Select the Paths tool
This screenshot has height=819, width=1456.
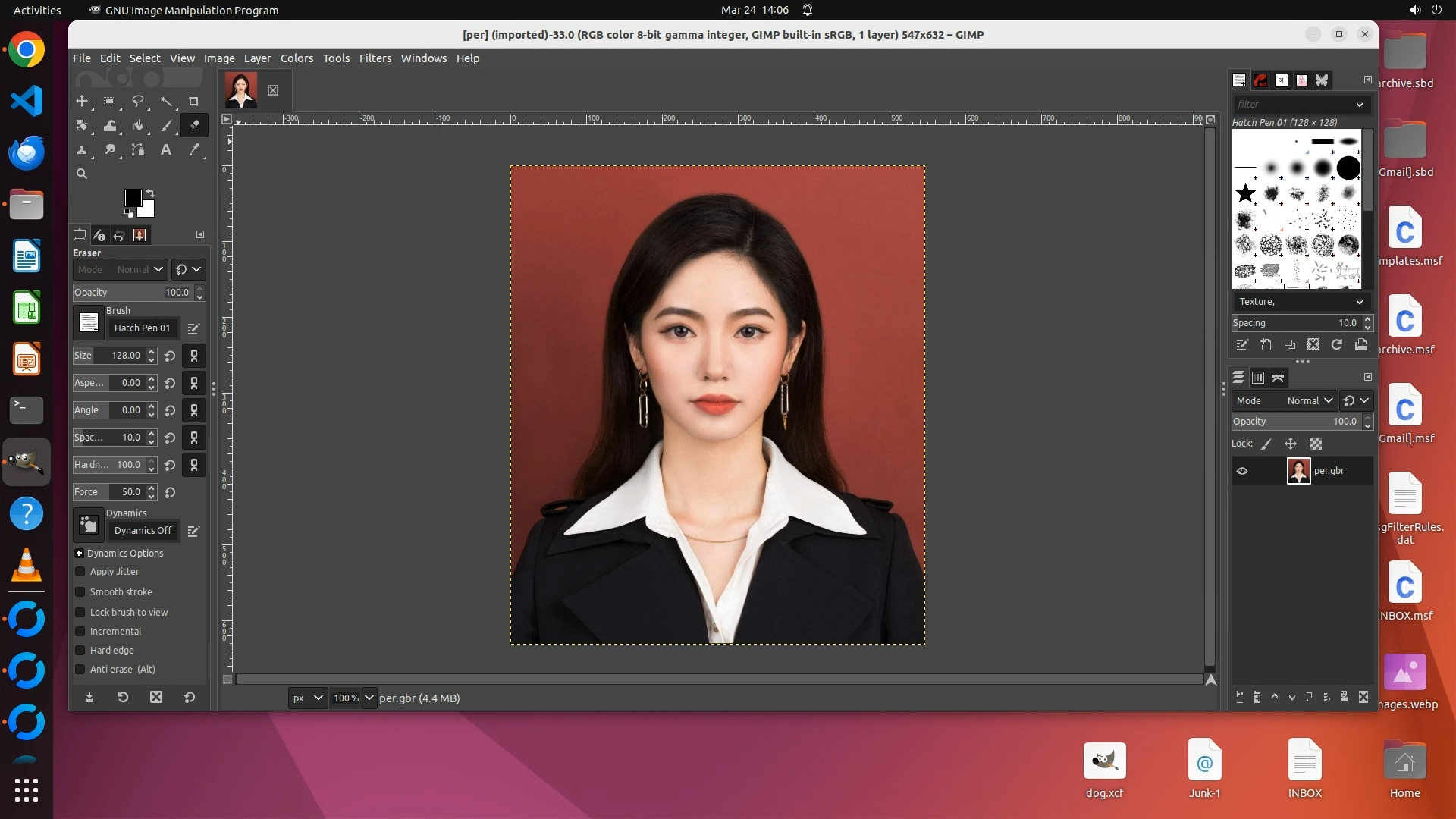tap(137, 150)
